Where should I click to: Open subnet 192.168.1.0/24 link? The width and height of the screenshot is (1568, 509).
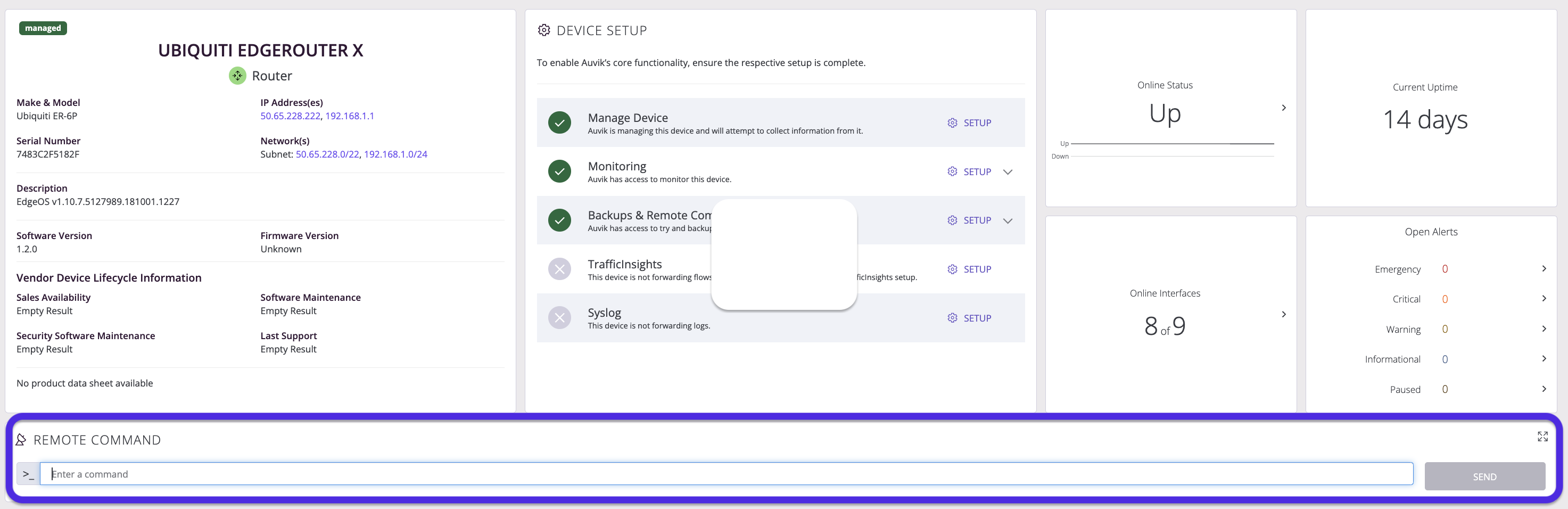(395, 154)
